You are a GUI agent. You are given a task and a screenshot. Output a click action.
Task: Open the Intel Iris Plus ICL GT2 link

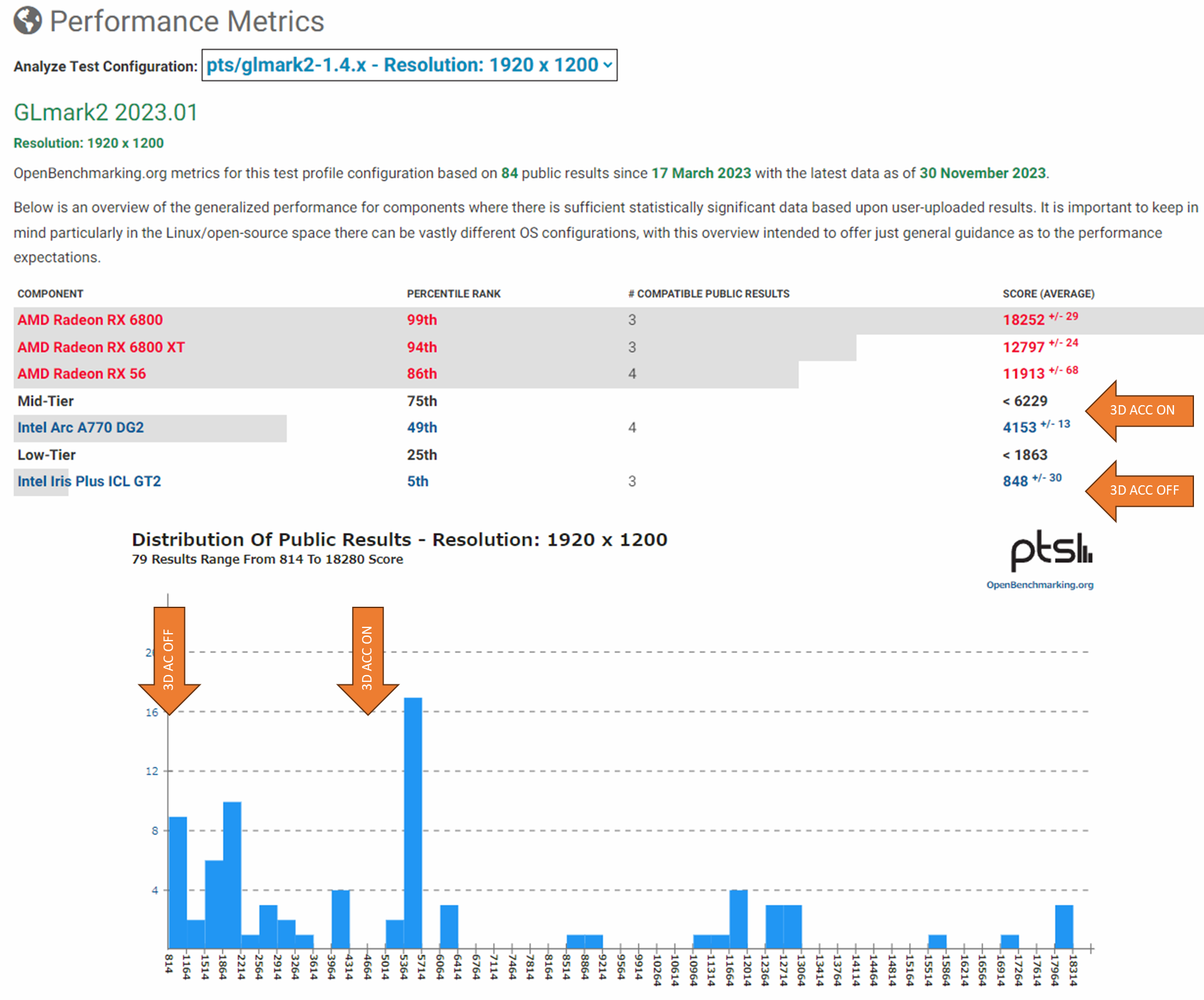[x=89, y=482]
